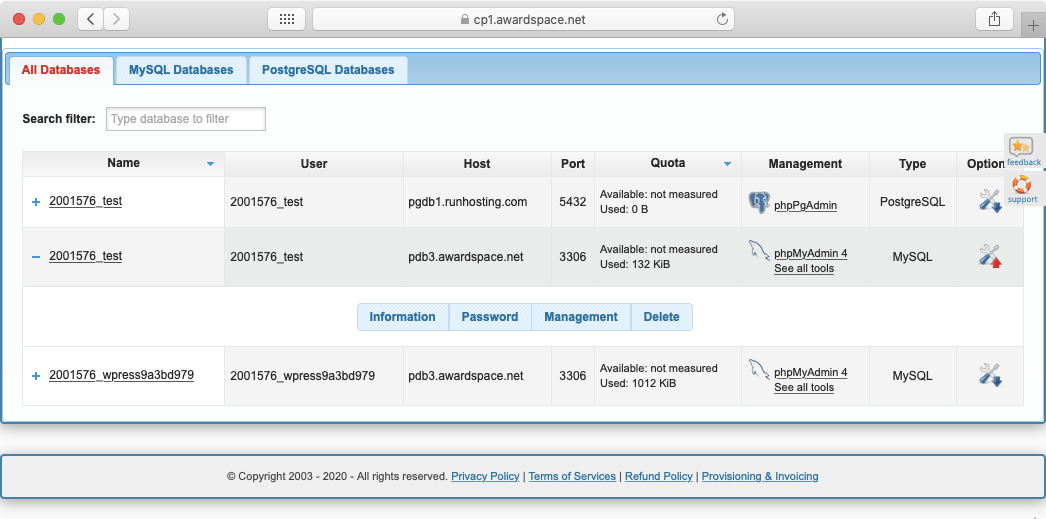Click the feedback star icon

pos(1021,147)
